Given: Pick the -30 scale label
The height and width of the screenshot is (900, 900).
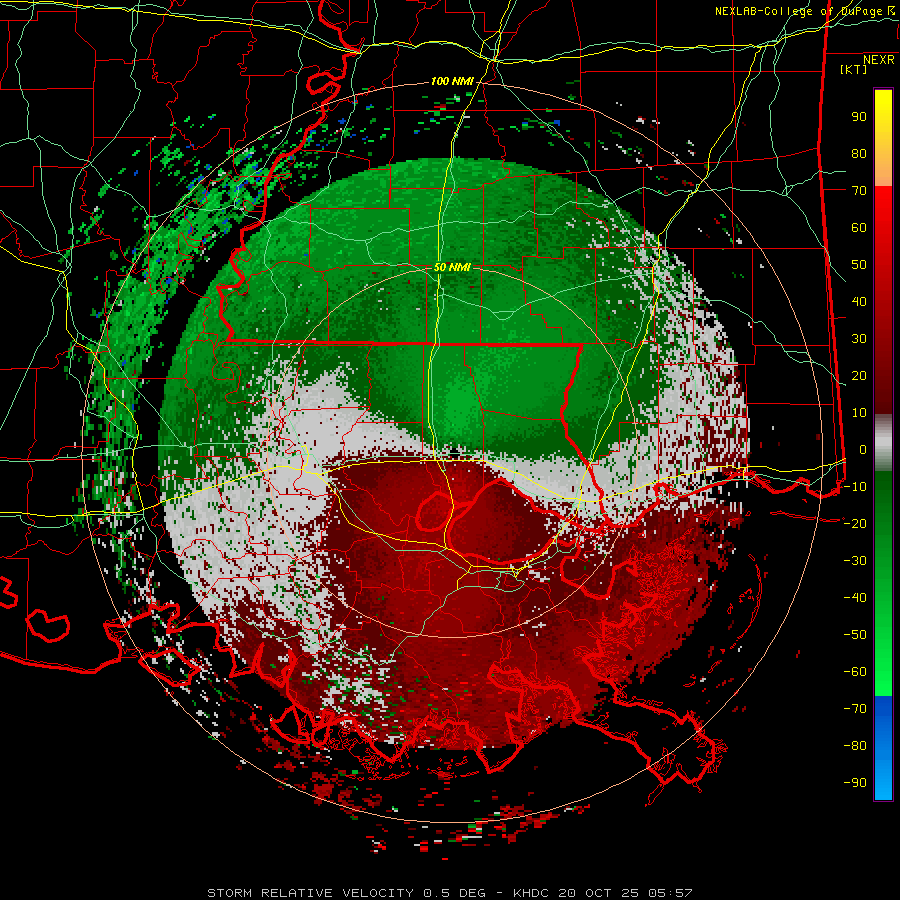Looking at the screenshot, I should pyautogui.click(x=855, y=561).
